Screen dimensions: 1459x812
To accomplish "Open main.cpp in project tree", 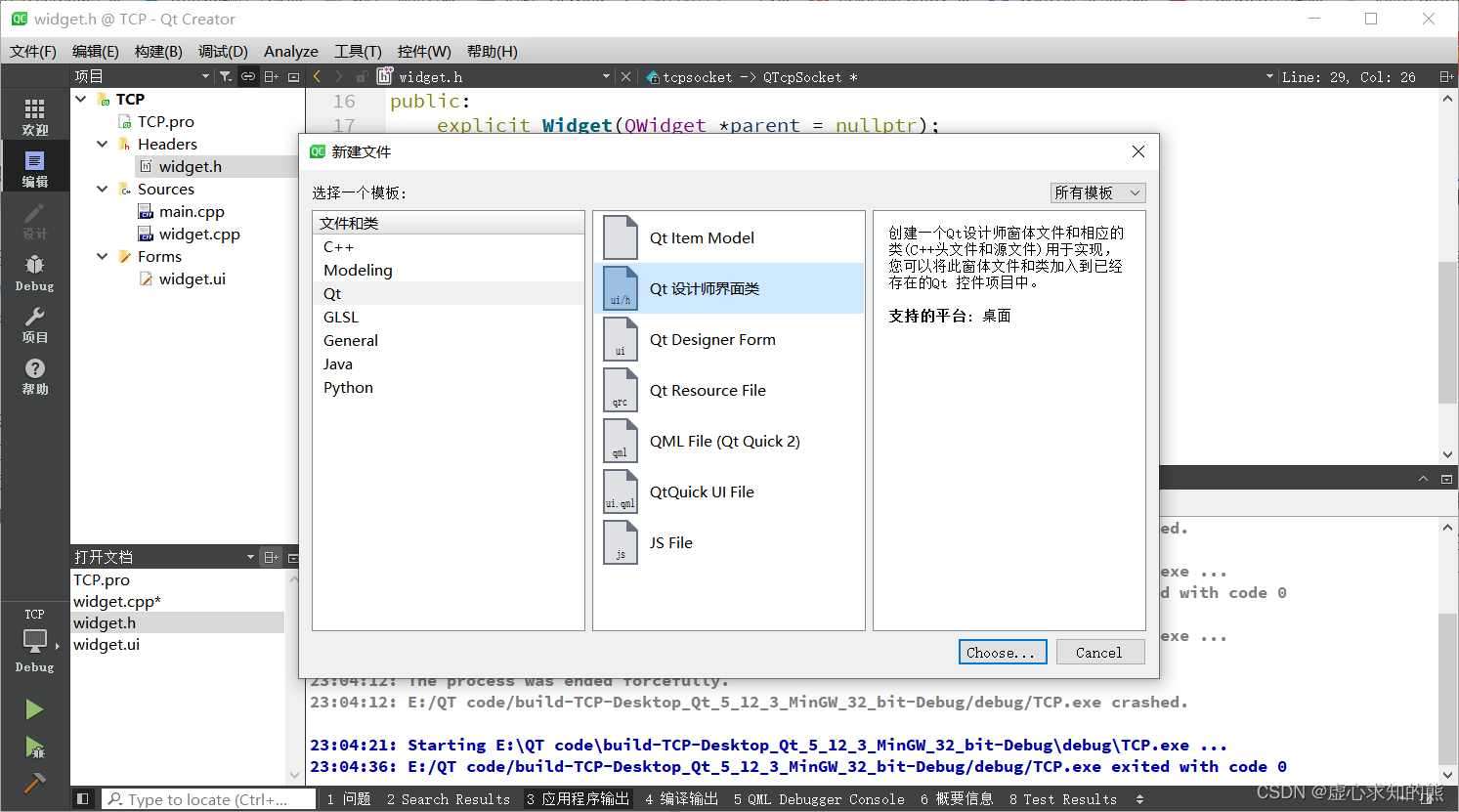I will (x=192, y=211).
